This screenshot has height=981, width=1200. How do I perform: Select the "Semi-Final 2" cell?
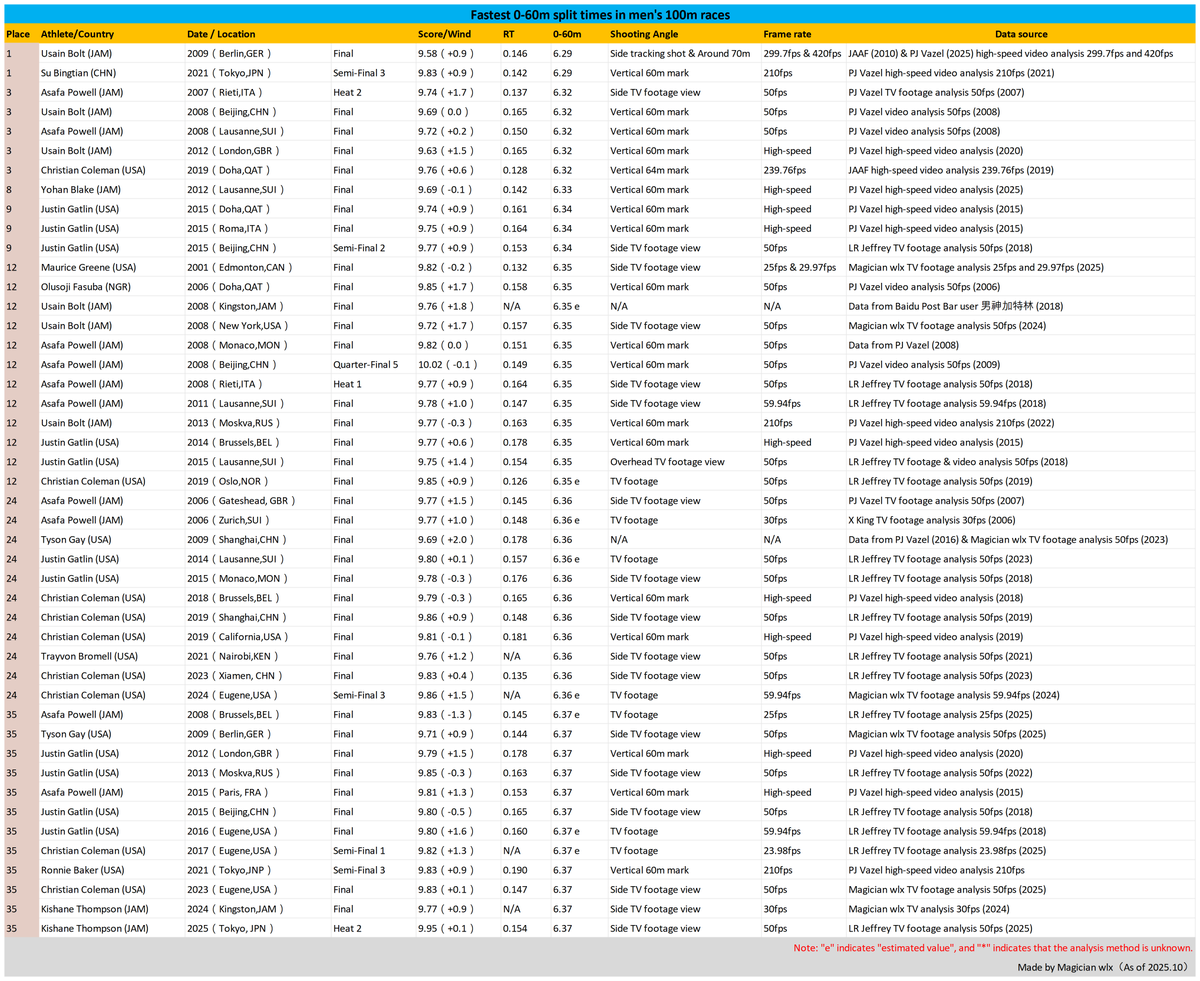(361, 248)
